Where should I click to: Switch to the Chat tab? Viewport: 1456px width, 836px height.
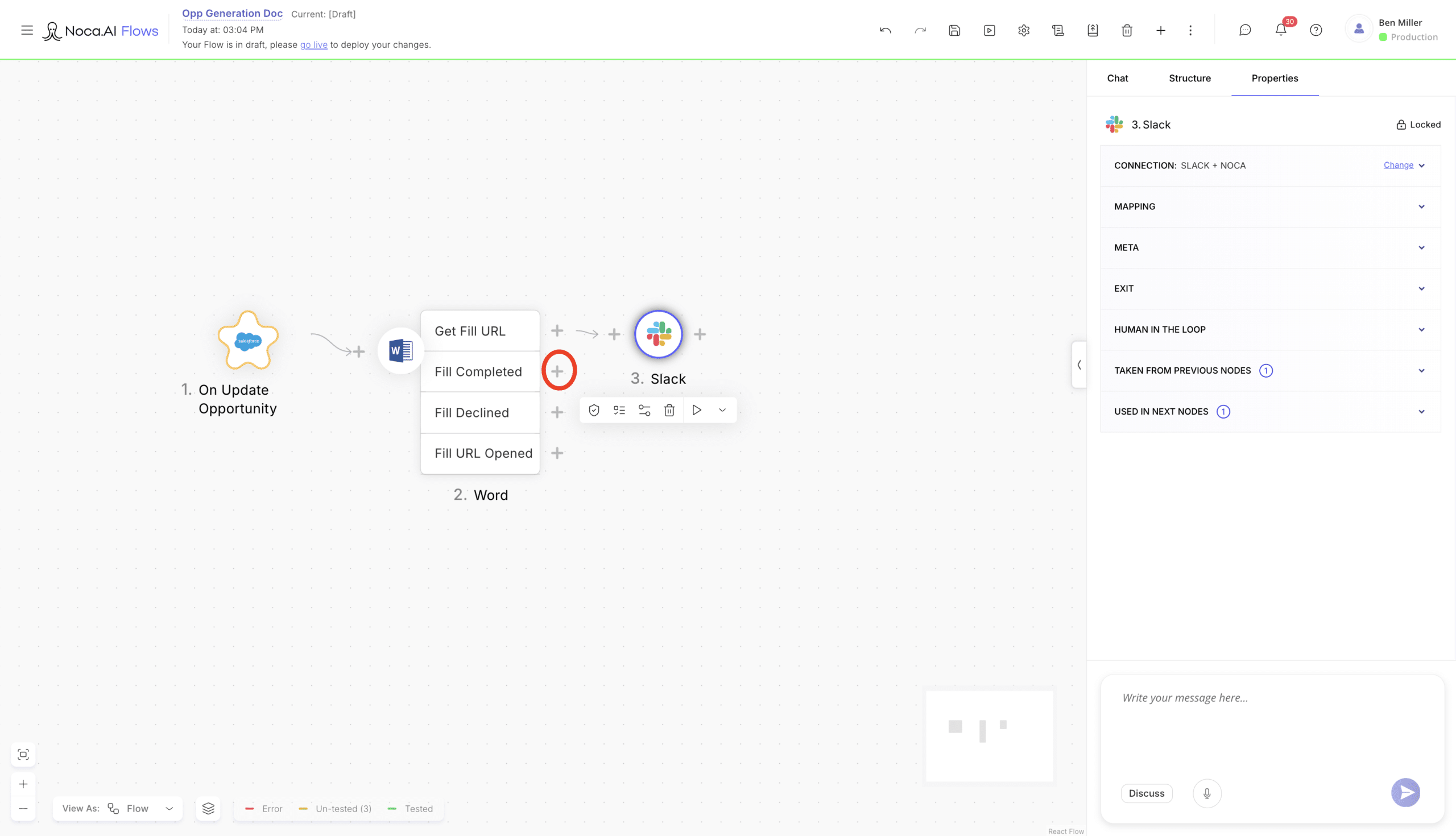point(1117,78)
